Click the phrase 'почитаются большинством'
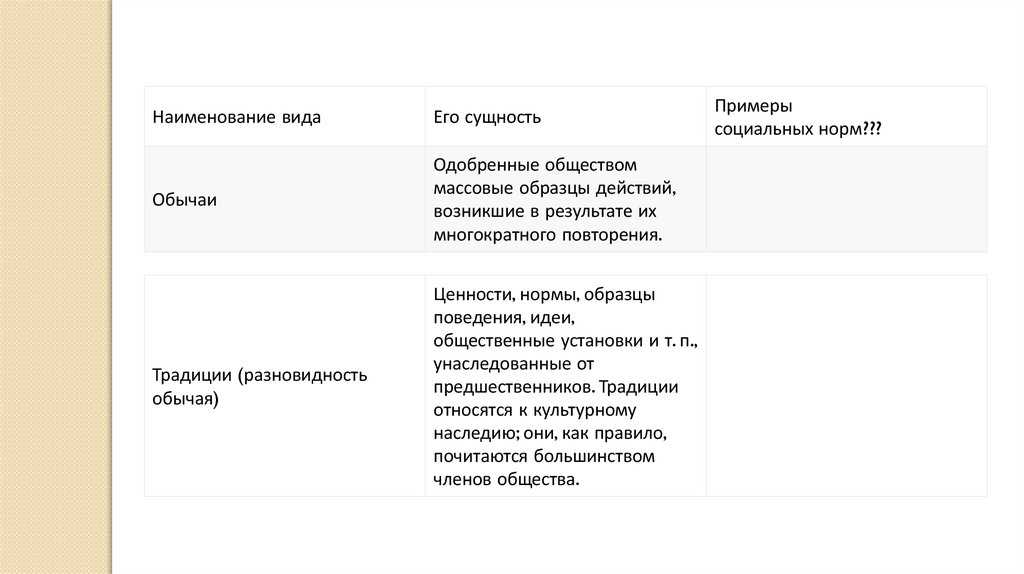 [544, 457]
